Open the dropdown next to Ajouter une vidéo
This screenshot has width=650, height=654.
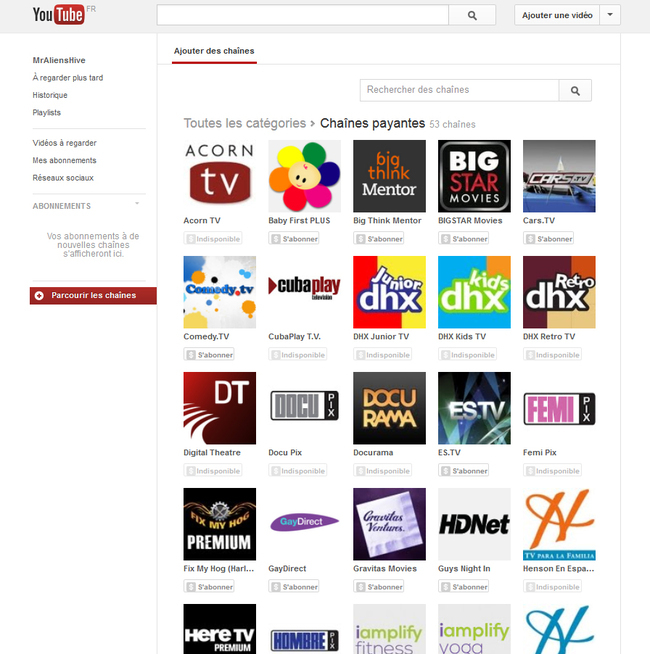610,15
